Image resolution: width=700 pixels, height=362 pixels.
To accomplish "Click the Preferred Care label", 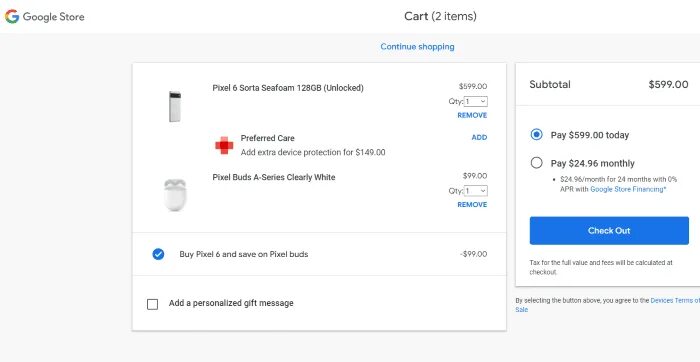I will 267,138.
